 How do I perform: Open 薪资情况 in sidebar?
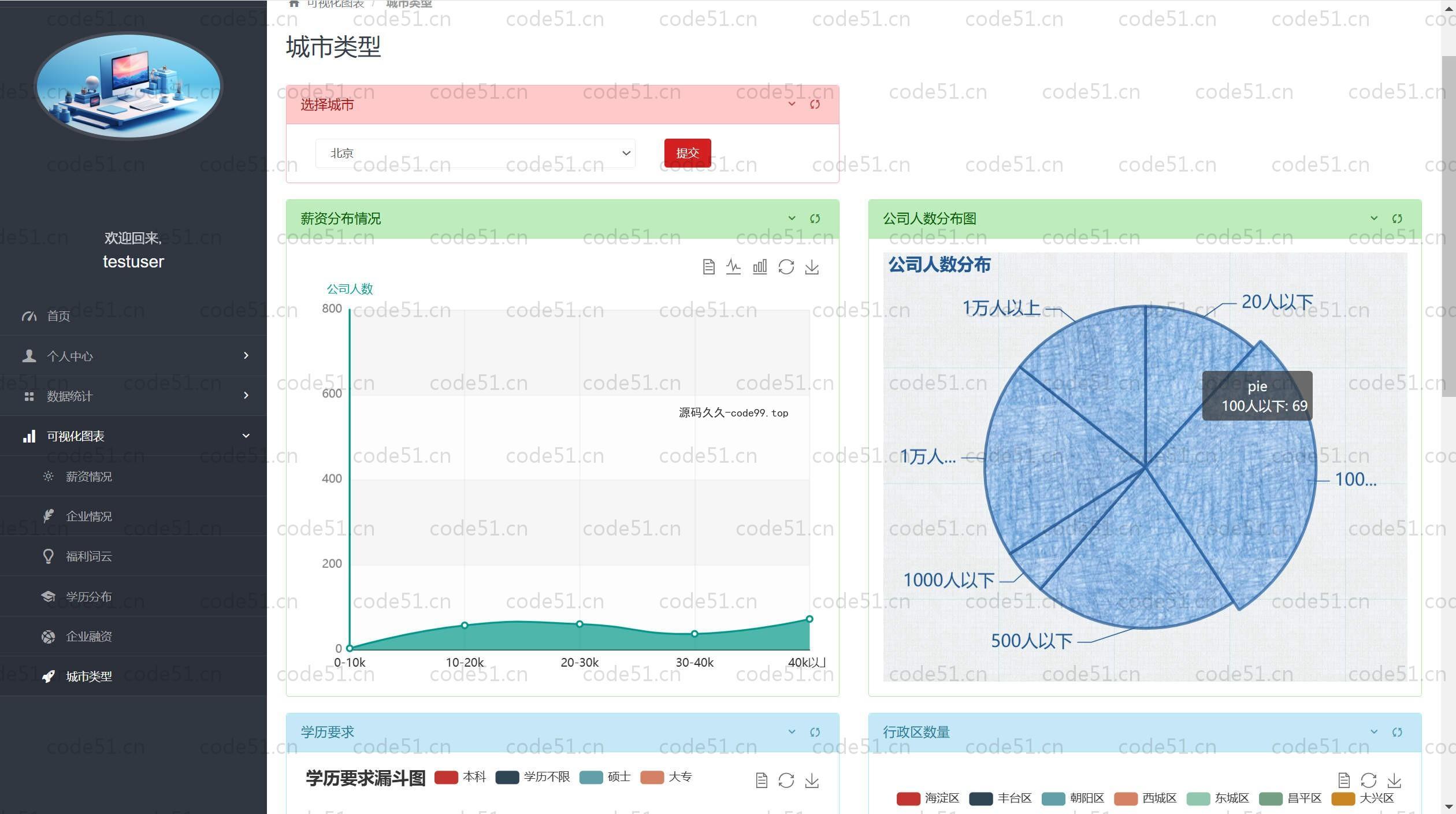[133, 477]
